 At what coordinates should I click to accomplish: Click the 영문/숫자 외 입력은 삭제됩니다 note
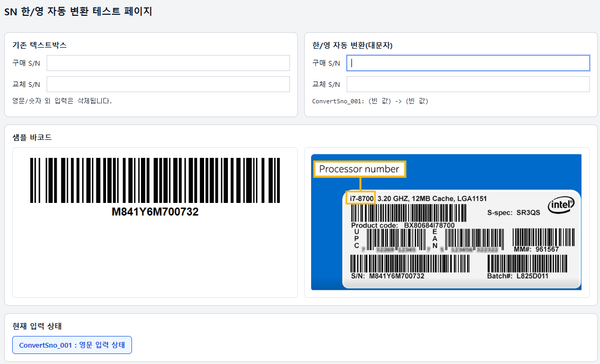[x=62, y=101]
